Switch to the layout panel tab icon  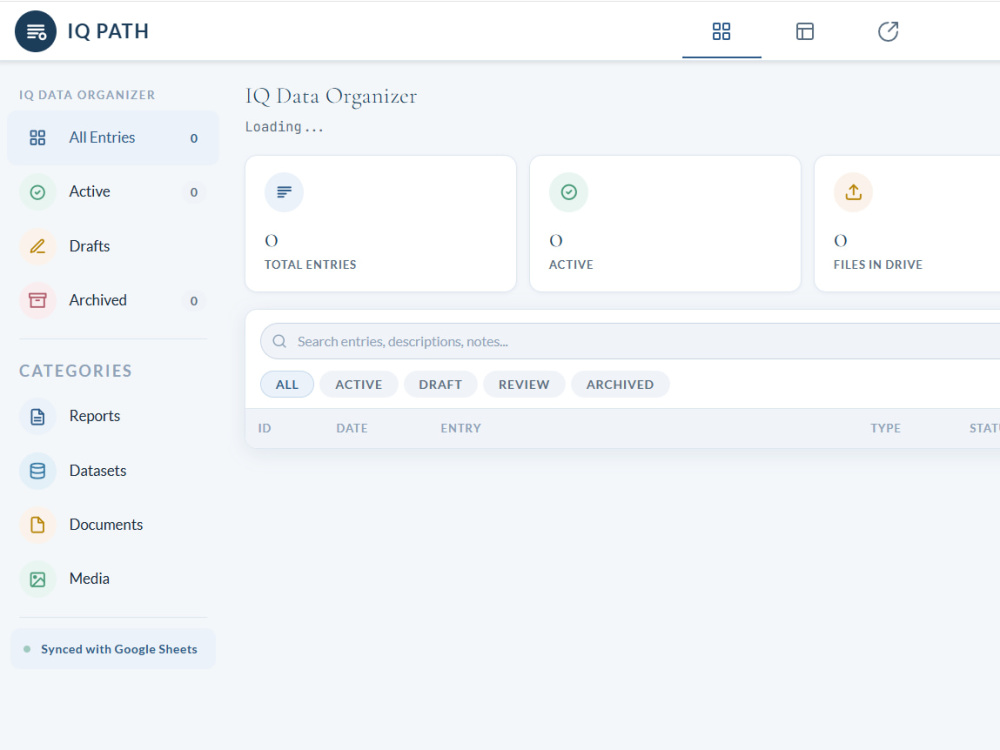click(805, 31)
